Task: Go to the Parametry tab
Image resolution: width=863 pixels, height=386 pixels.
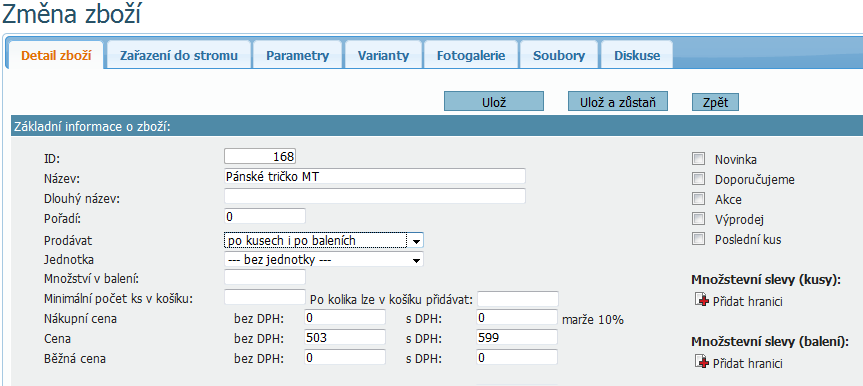Action: coord(298,56)
